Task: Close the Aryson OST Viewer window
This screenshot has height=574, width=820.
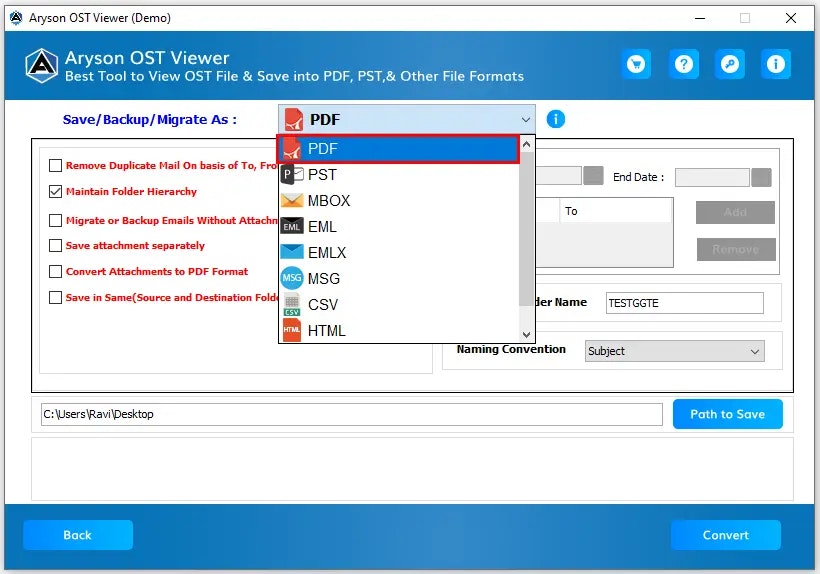Action: 791,18
